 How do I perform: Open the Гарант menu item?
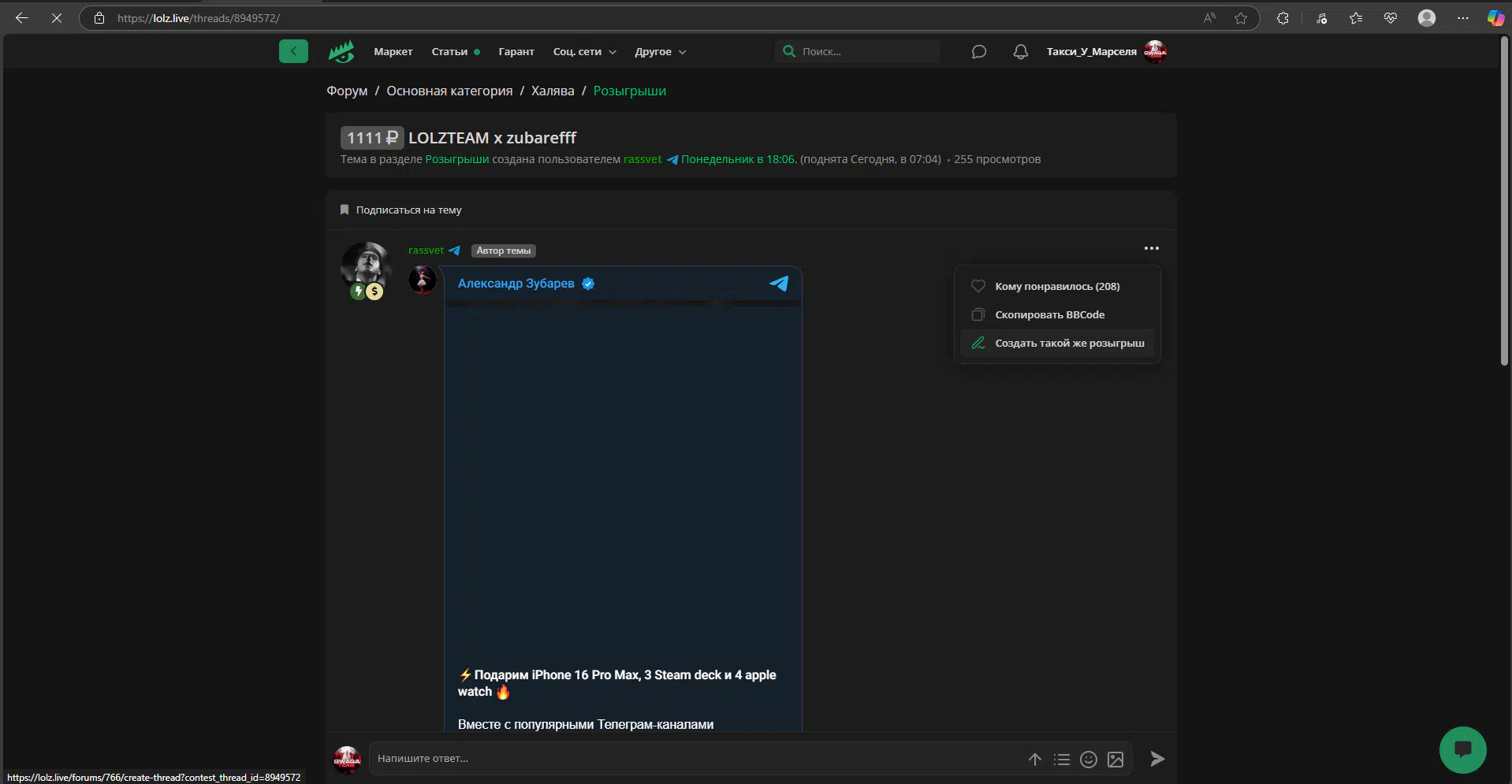[516, 52]
